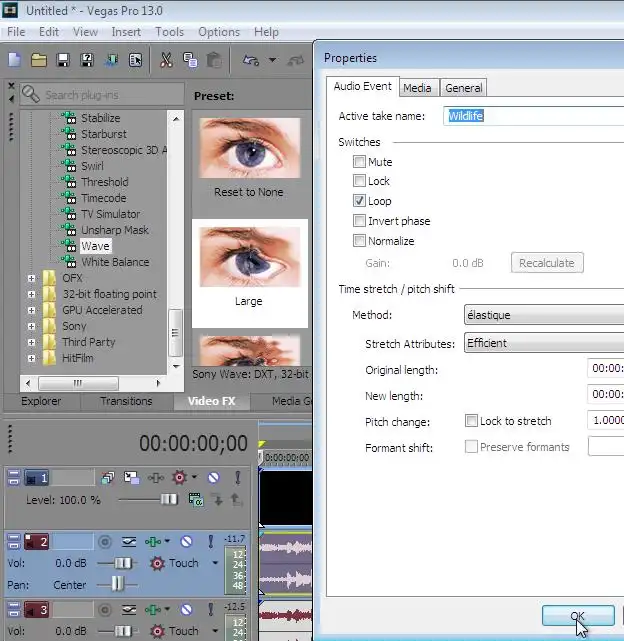Open the Insert menu
Image resolution: width=624 pixels, height=641 pixels.
coord(126,32)
